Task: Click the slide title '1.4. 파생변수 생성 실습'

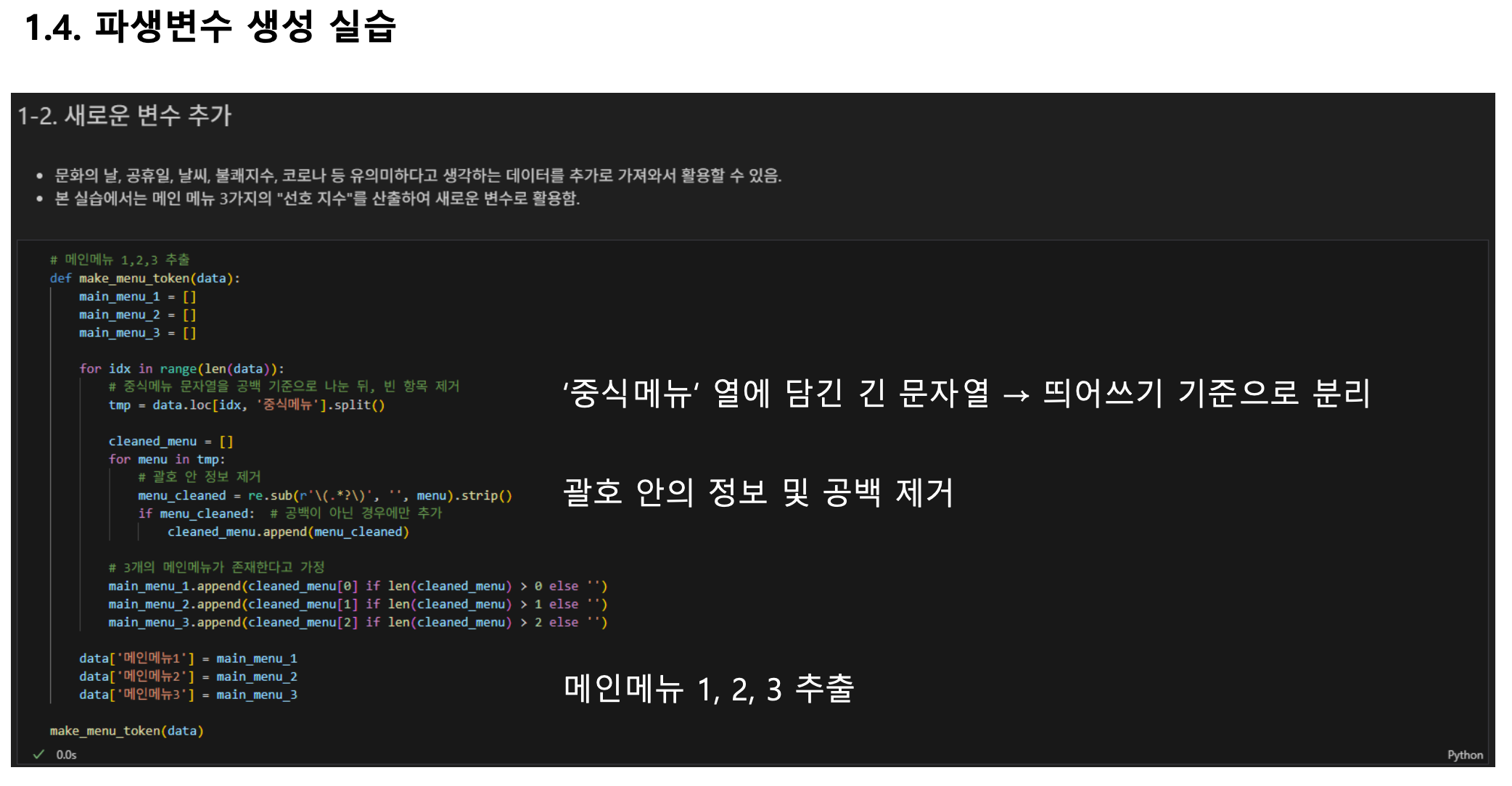Action: [210, 27]
